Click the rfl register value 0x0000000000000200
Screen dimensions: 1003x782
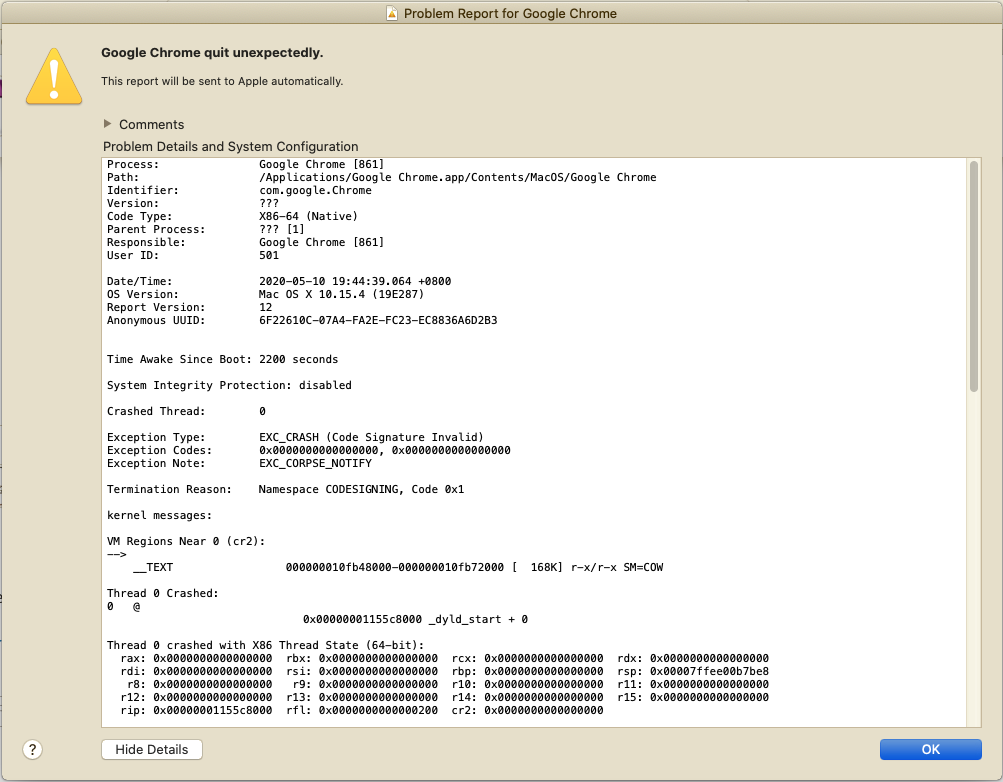pos(378,710)
